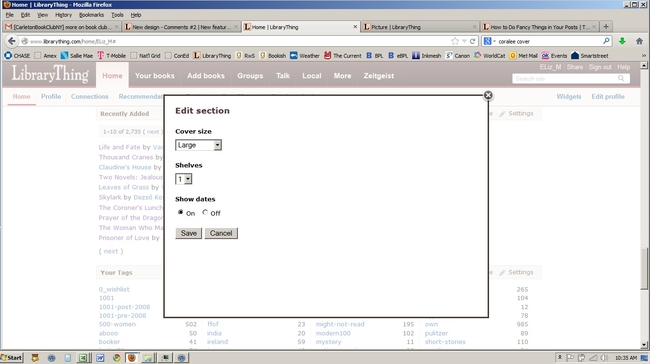This screenshot has height=364, width=650.
Task: Open the CHASE bookmark
Action: pos(17,56)
